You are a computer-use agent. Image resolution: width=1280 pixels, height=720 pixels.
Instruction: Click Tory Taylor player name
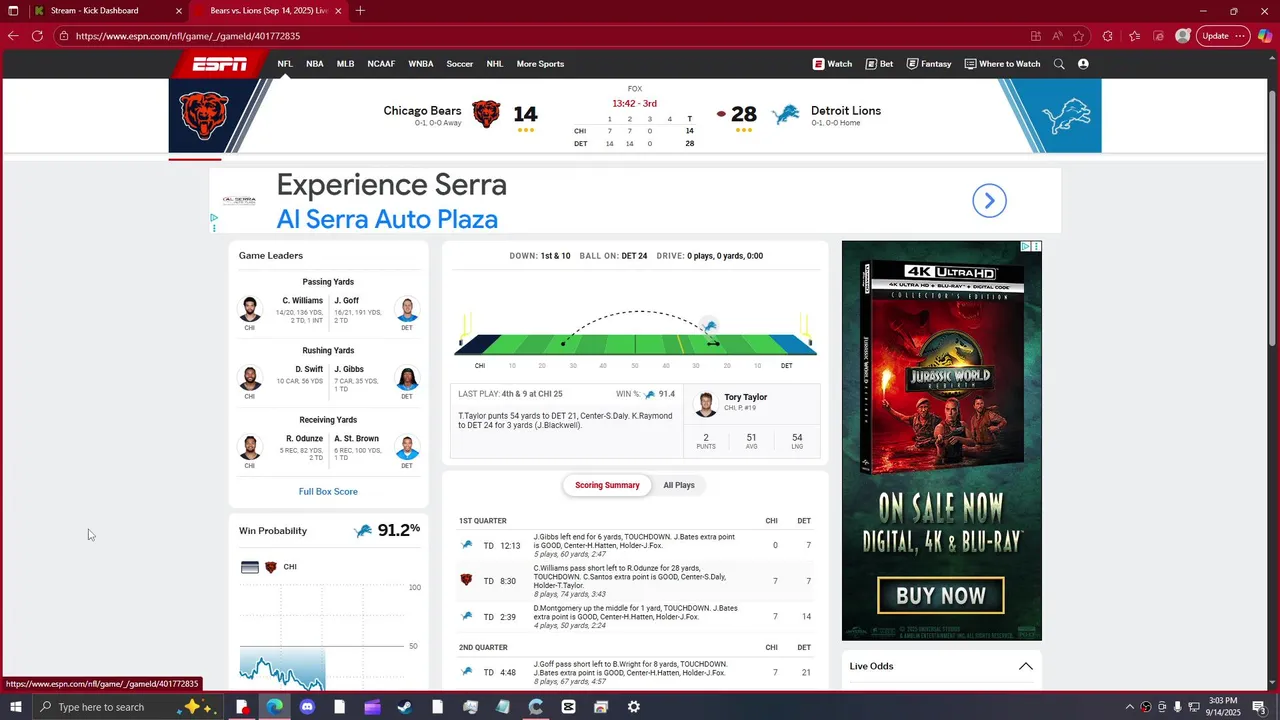click(746, 397)
